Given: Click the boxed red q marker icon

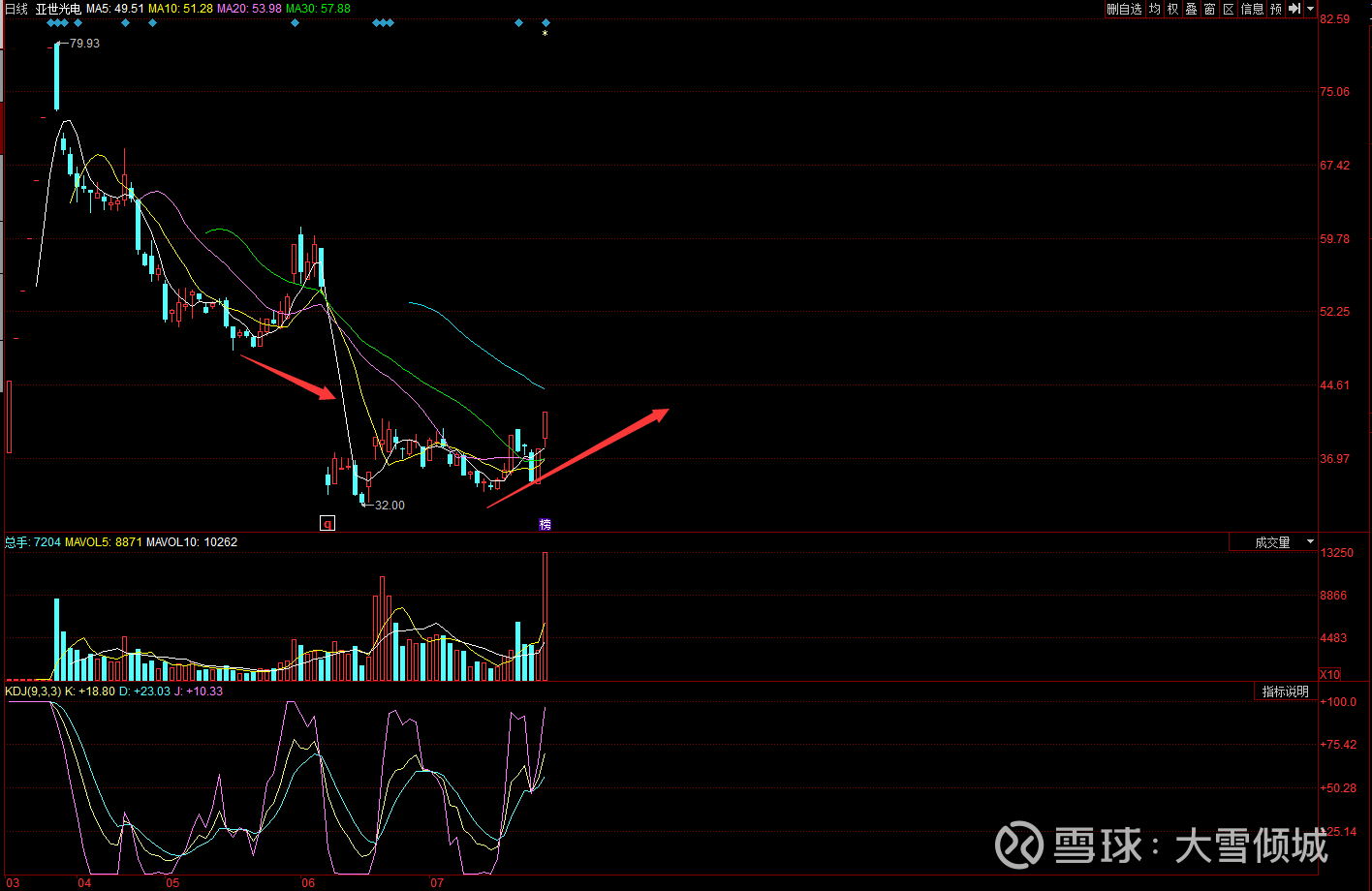Looking at the screenshot, I should [327, 524].
